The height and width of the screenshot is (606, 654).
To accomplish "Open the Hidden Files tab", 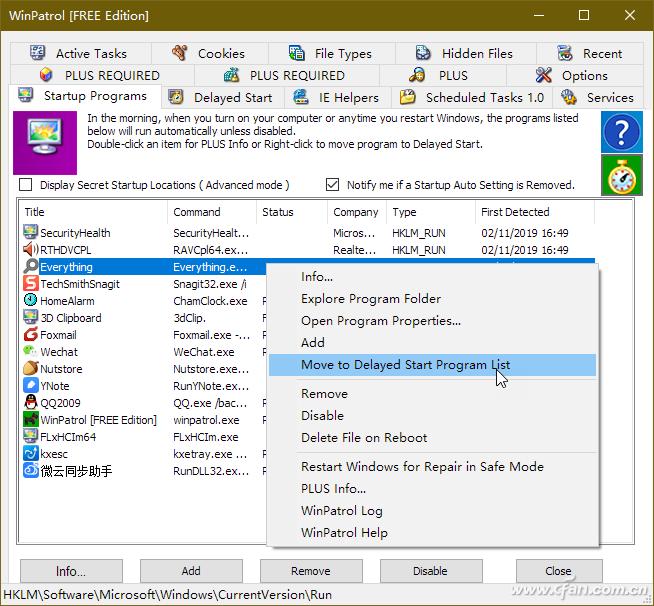I will pyautogui.click(x=465, y=53).
